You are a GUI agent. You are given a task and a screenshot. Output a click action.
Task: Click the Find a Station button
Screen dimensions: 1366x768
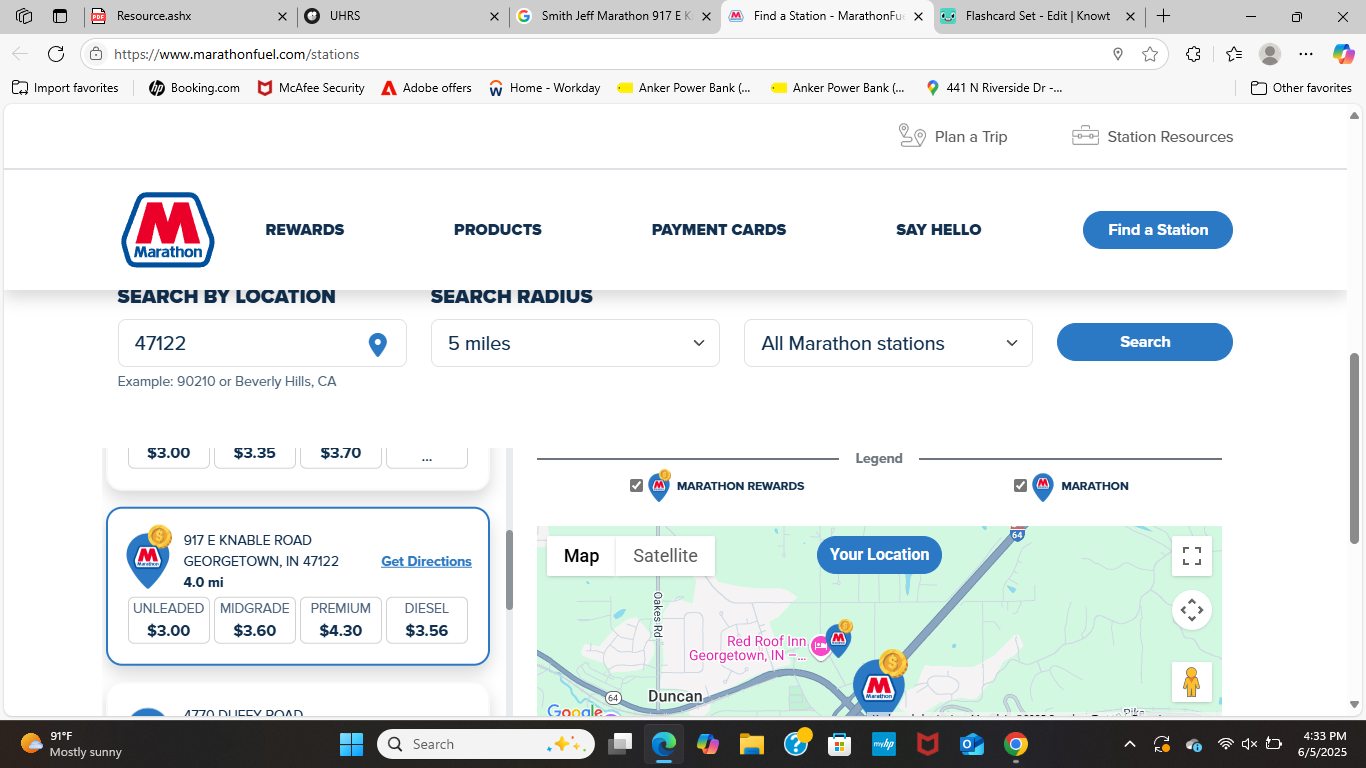tap(1158, 230)
